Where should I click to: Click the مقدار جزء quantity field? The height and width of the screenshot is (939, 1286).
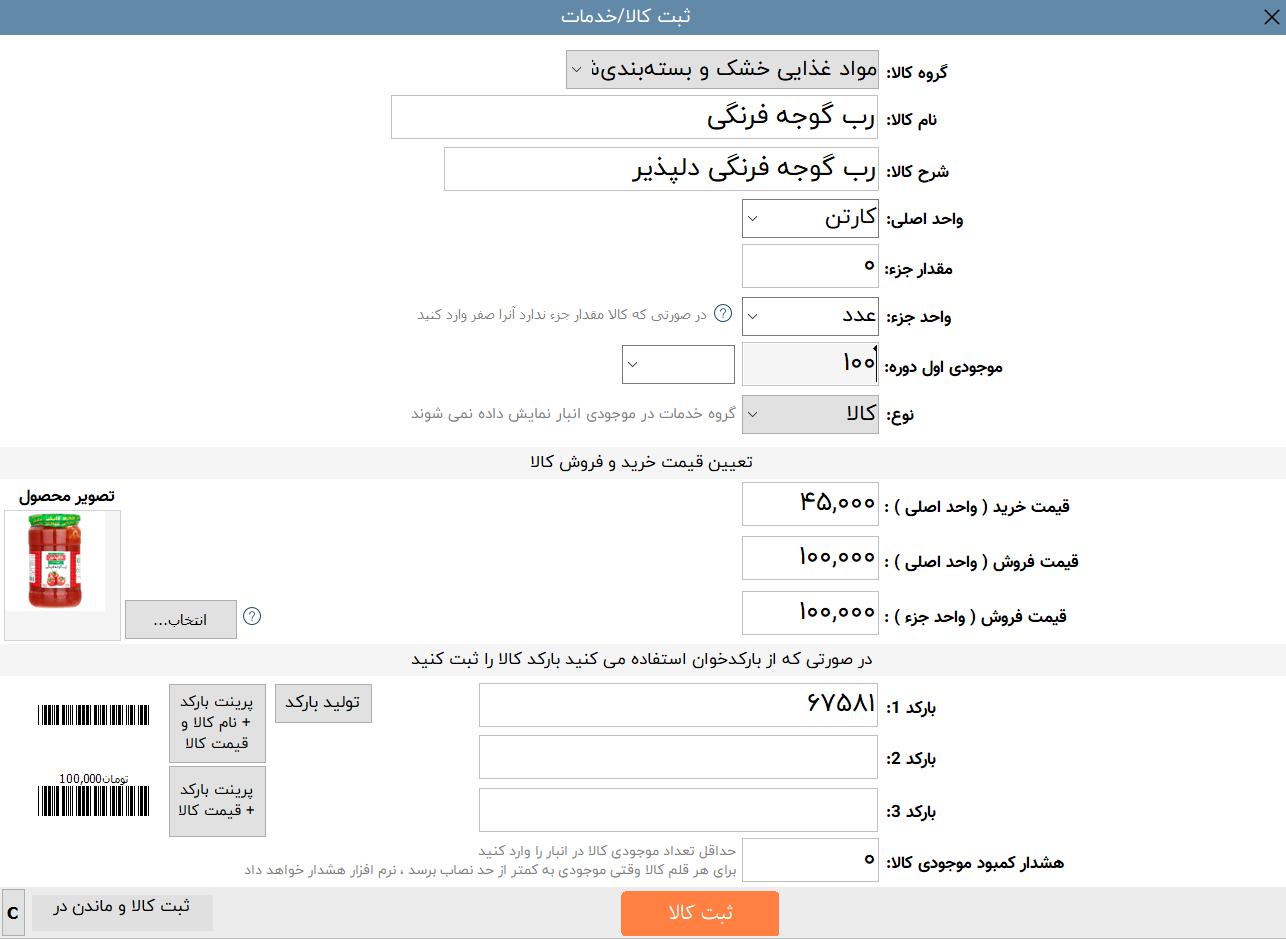click(810, 266)
